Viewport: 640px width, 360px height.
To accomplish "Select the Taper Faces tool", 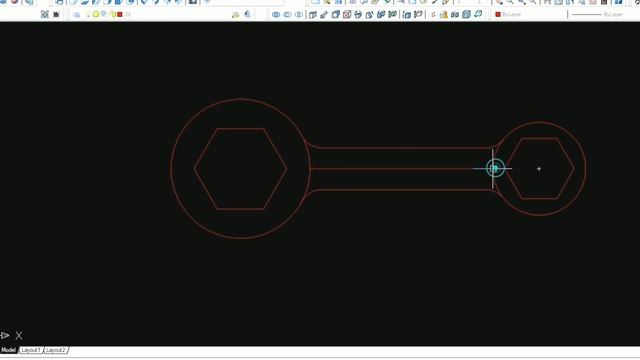I will tap(369, 15).
